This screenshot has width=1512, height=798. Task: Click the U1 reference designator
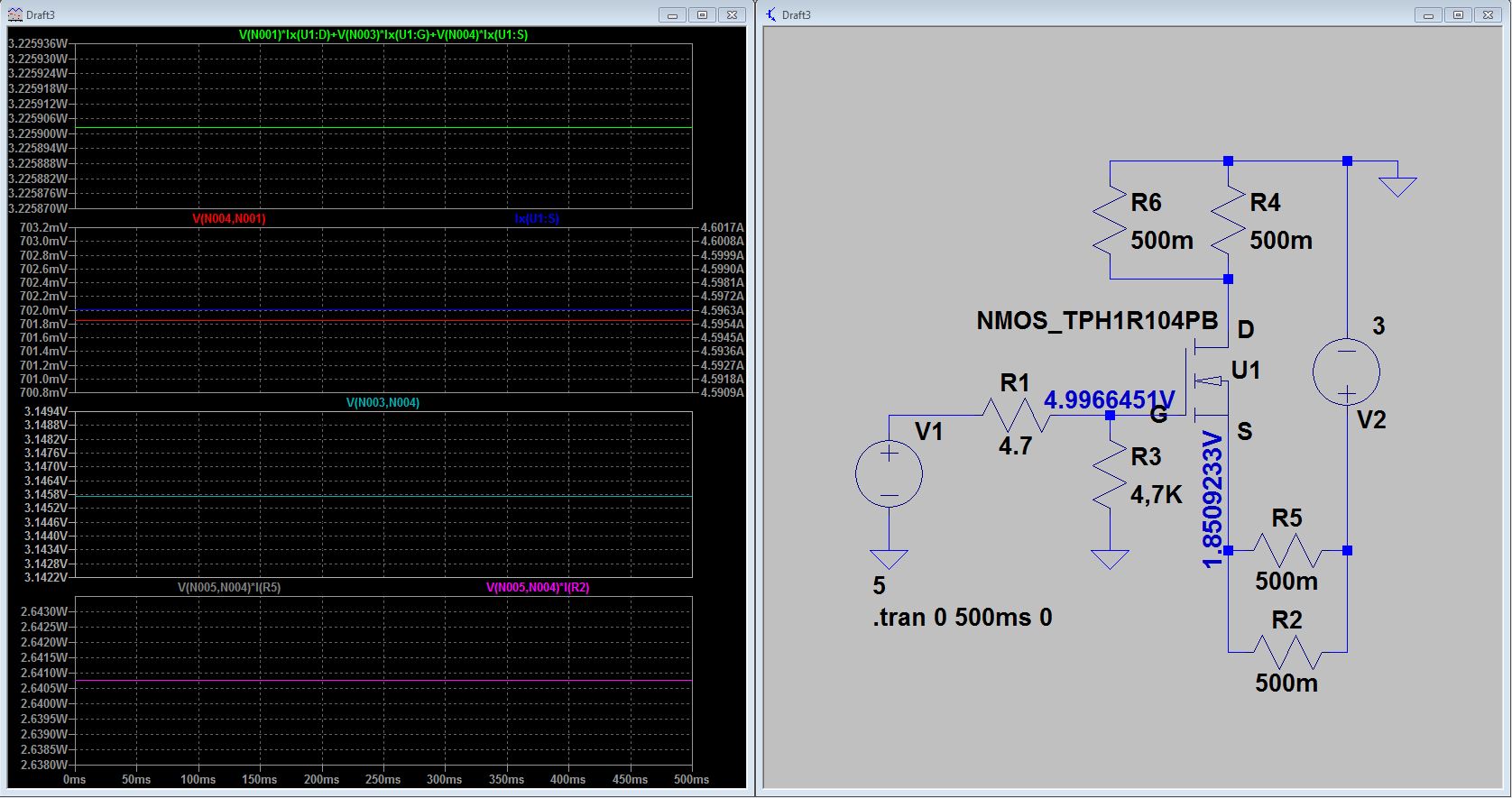tap(1246, 371)
